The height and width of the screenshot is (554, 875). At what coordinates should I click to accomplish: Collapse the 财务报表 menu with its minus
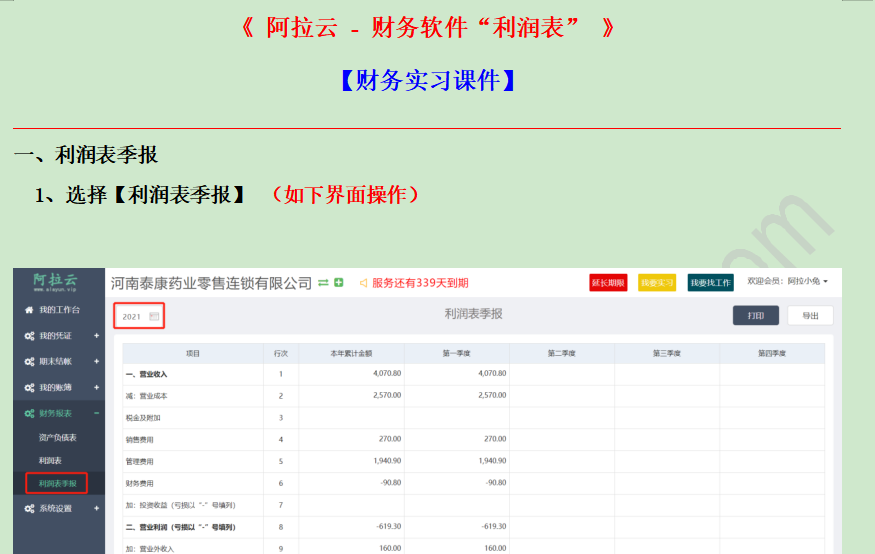click(x=97, y=413)
